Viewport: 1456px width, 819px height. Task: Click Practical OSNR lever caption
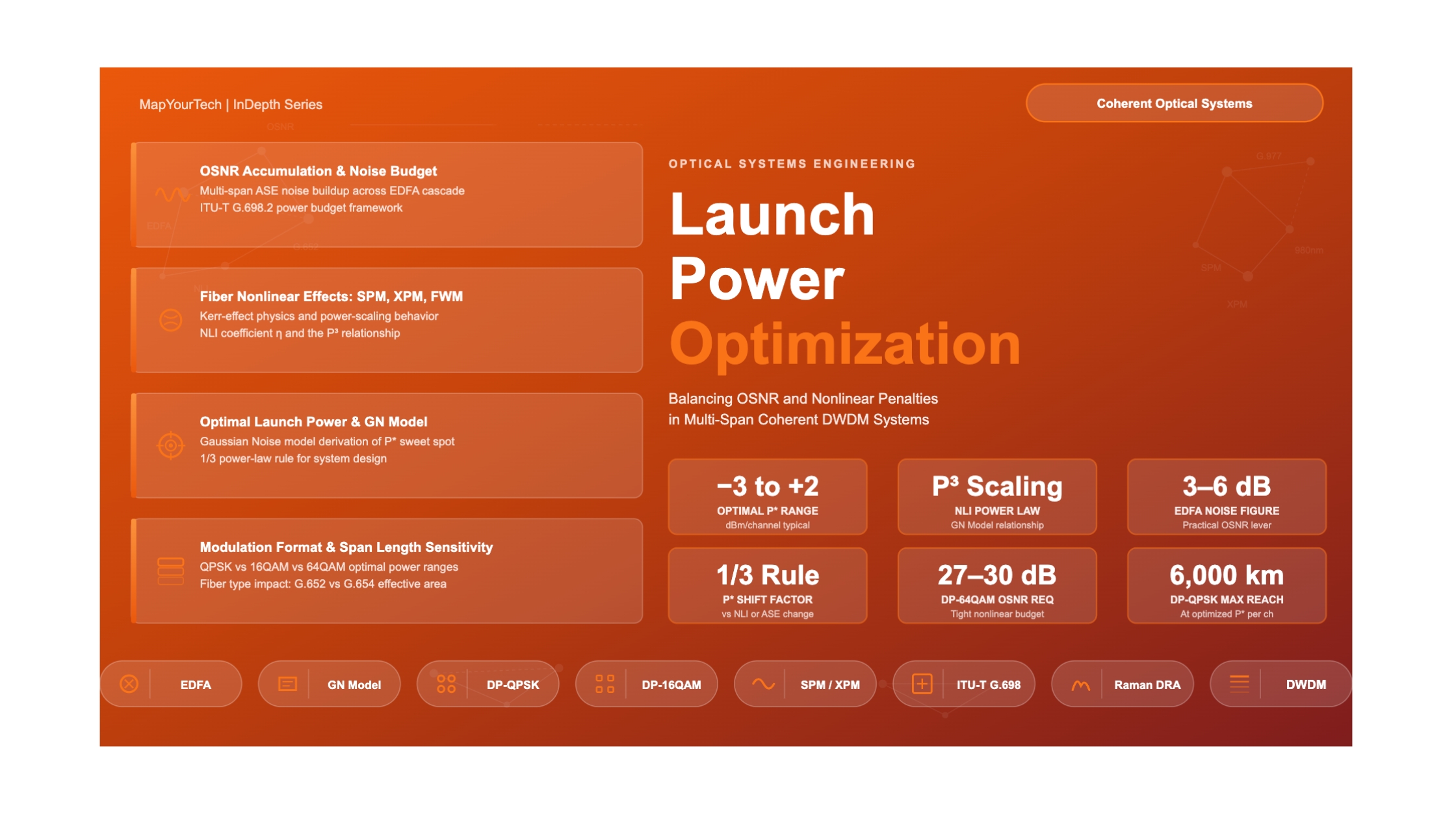point(1227,526)
